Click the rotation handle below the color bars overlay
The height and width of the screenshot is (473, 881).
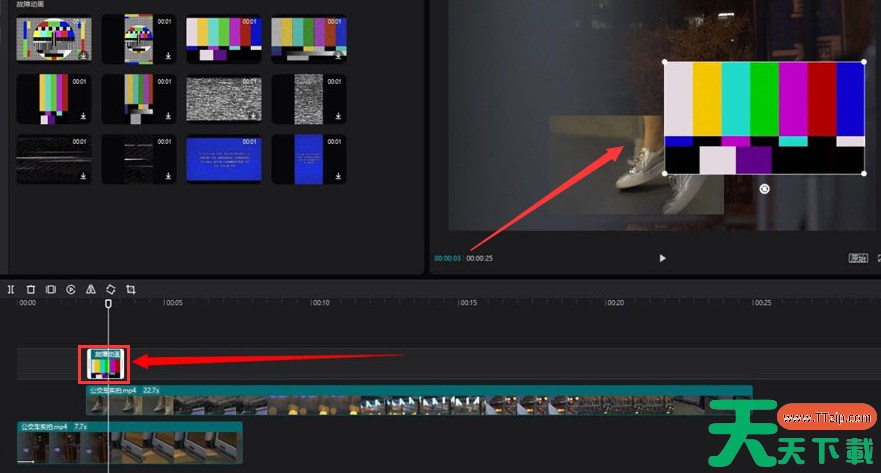pos(765,189)
